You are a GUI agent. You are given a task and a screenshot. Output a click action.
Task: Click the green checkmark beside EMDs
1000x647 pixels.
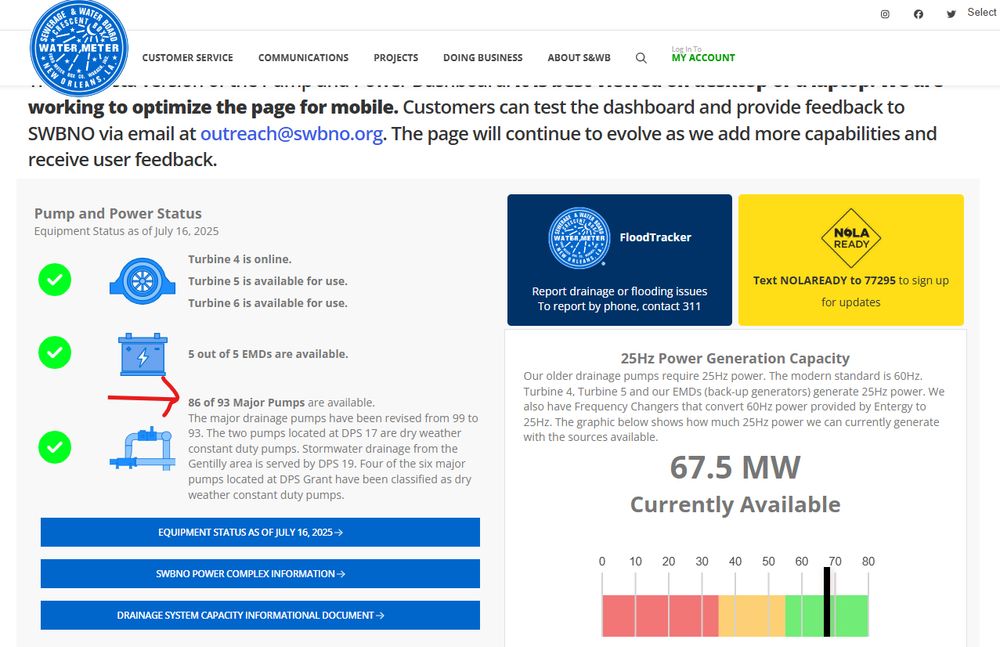55,352
